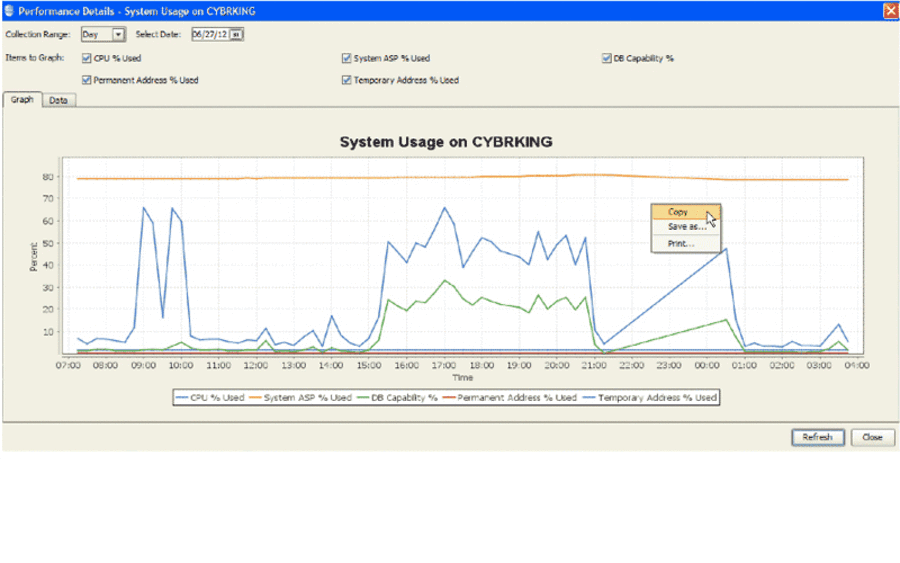
Task: Click the window title bar app icon
Action: [x=9, y=11]
